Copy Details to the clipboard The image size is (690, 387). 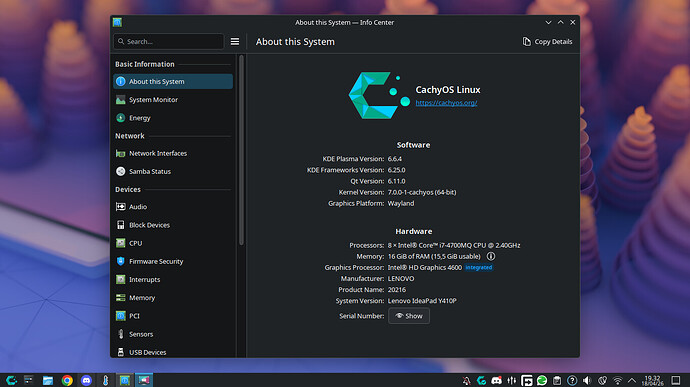547,41
